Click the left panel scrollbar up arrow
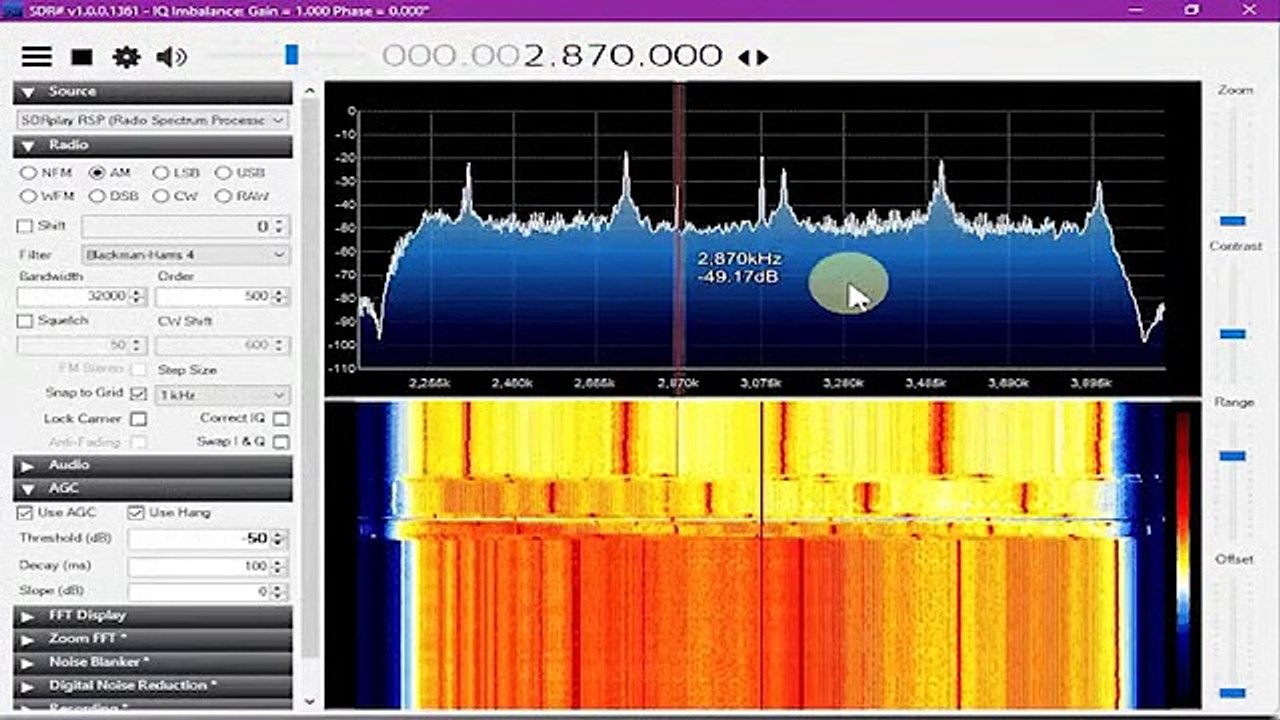The image size is (1280, 720). [x=309, y=91]
